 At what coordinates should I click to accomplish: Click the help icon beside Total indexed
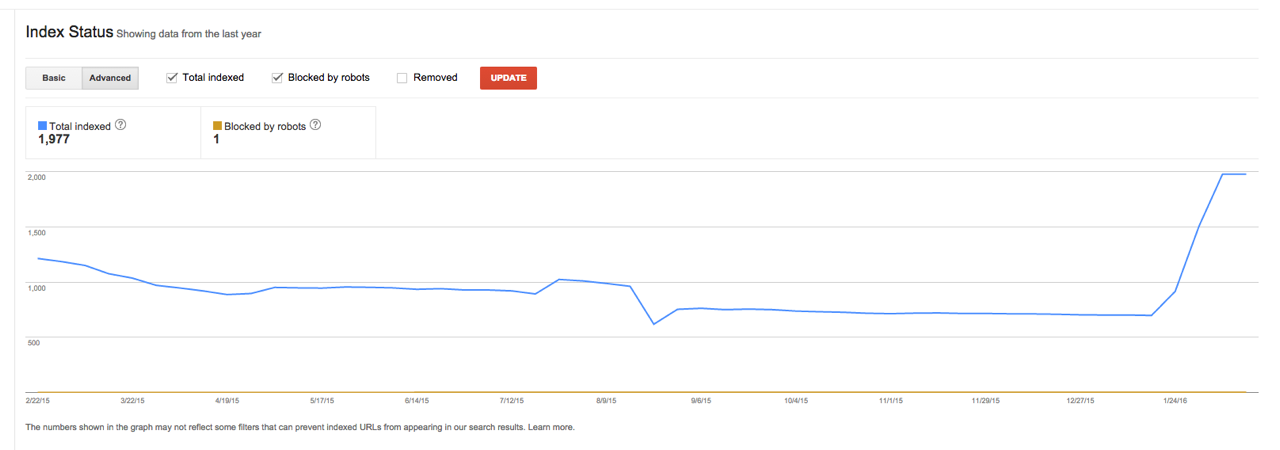[x=121, y=125]
